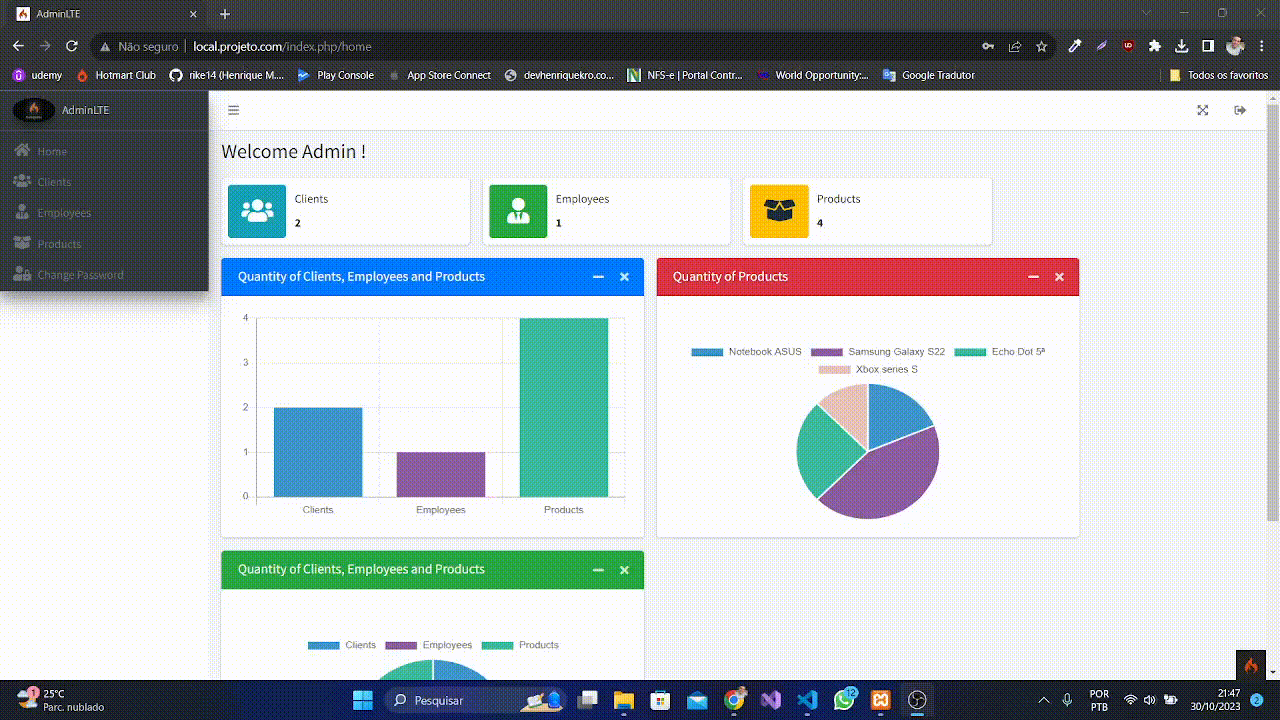Open Clients in the sidebar menu
Image resolution: width=1280 pixels, height=720 pixels.
[104, 182]
